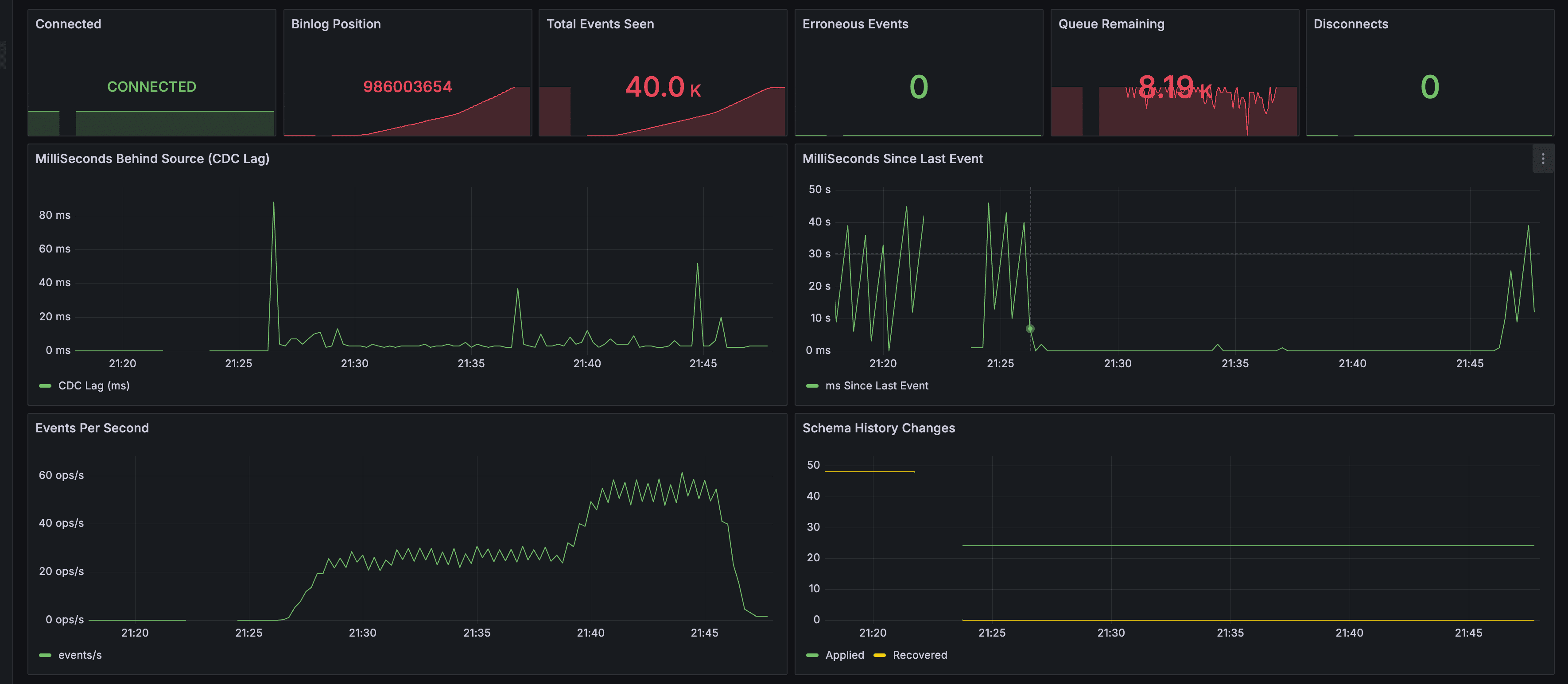The height and width of the screenshot is (684, 1568).
Task: Open the Connected panel title menu
Action: click(68, 24)
